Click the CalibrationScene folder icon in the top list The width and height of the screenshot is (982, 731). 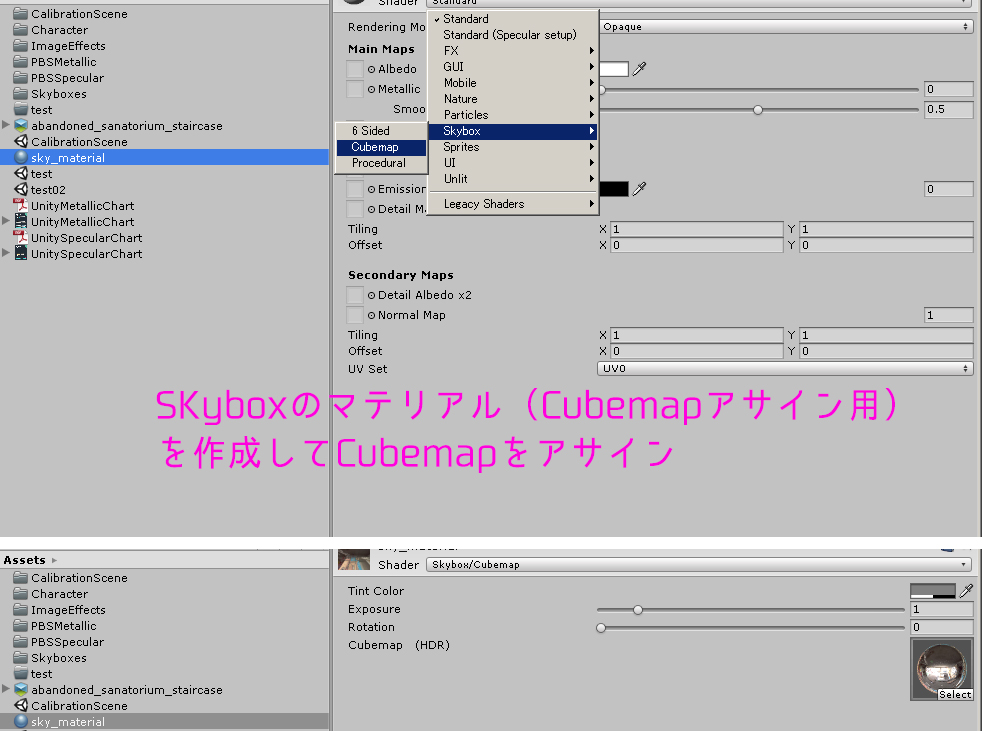(21, 13)
